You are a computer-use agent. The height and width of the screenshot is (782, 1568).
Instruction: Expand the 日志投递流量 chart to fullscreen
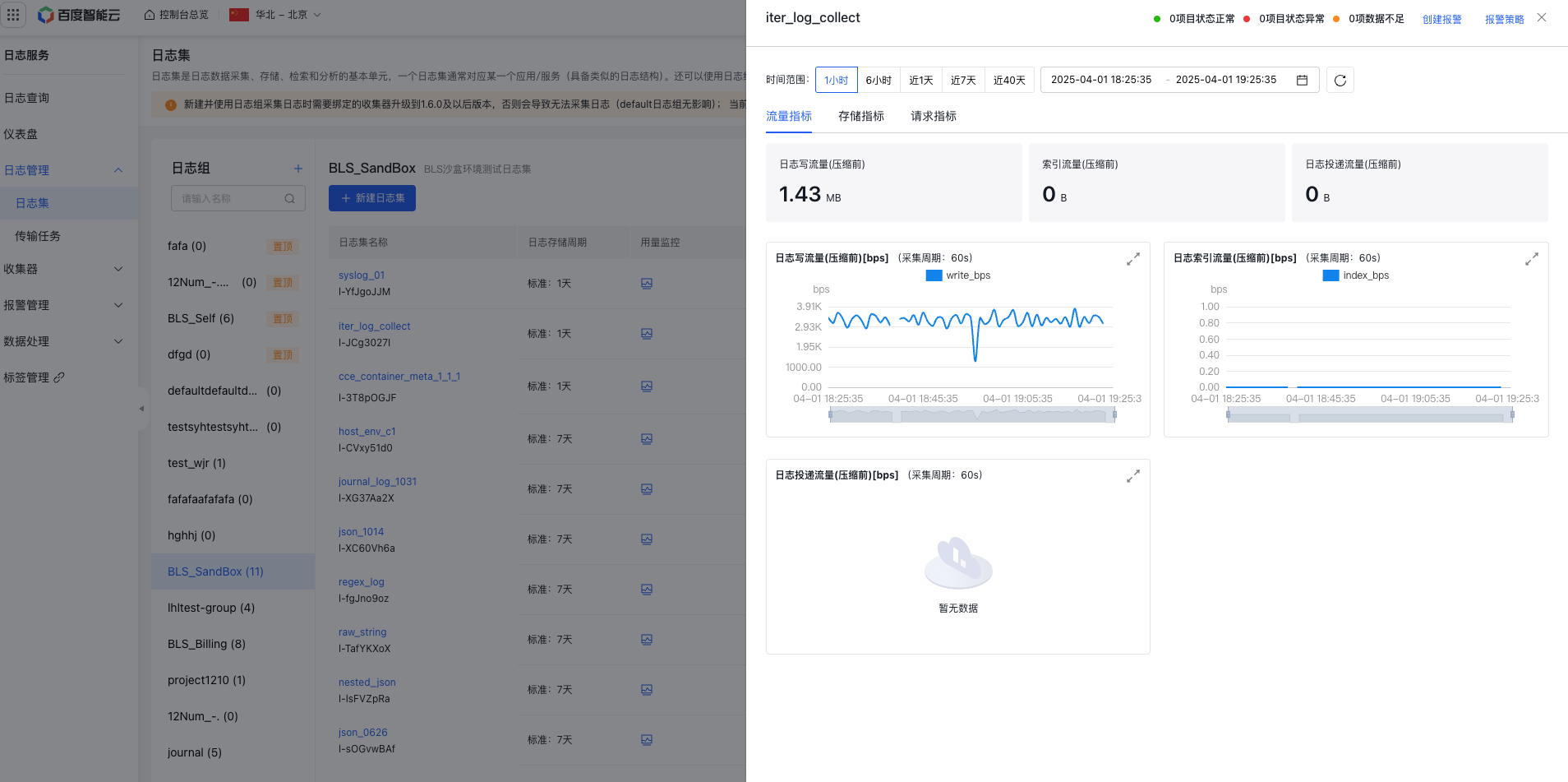click(x=1133, y=476)
